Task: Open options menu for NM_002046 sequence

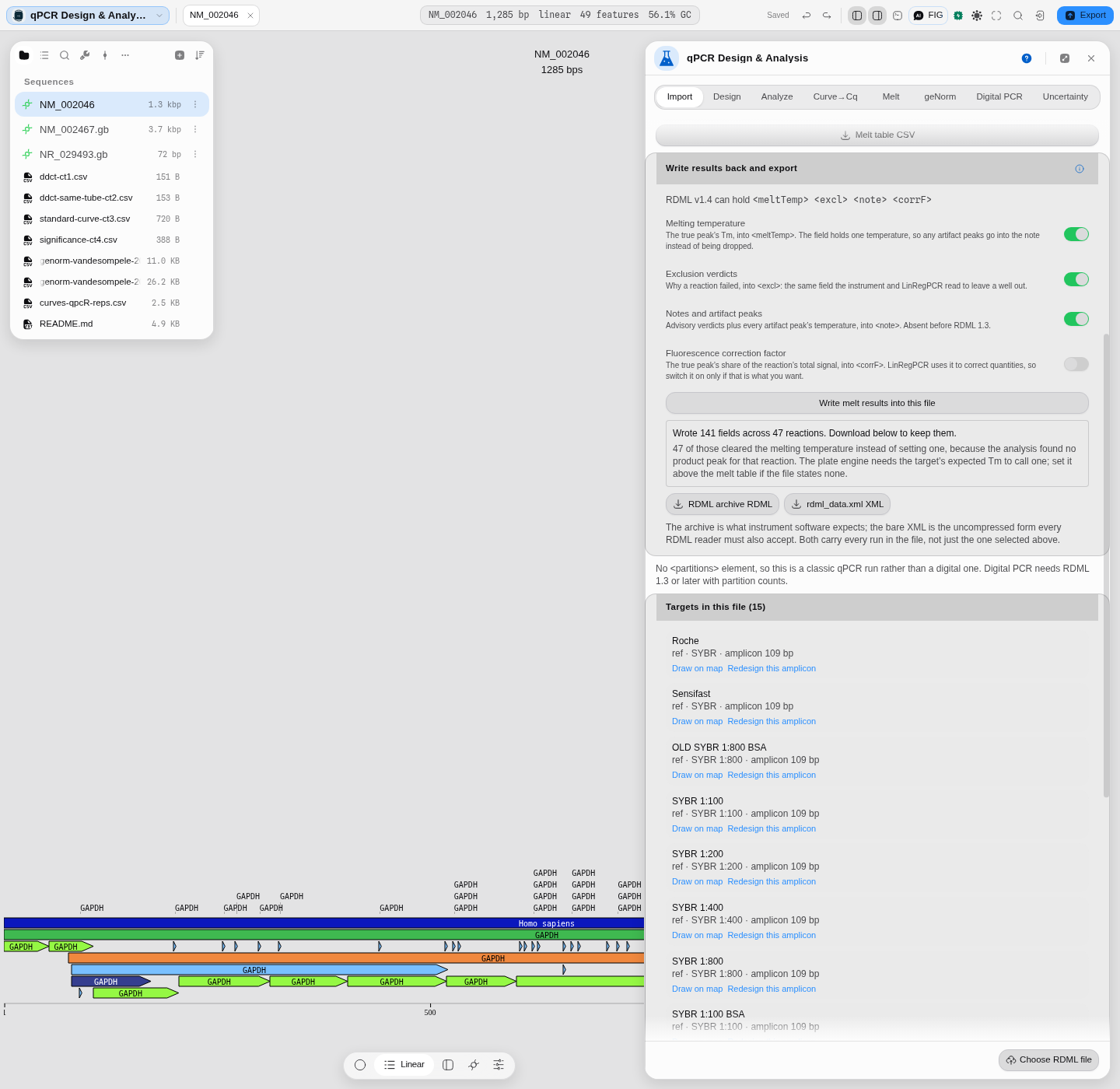Action: click(x=195, y=104)
